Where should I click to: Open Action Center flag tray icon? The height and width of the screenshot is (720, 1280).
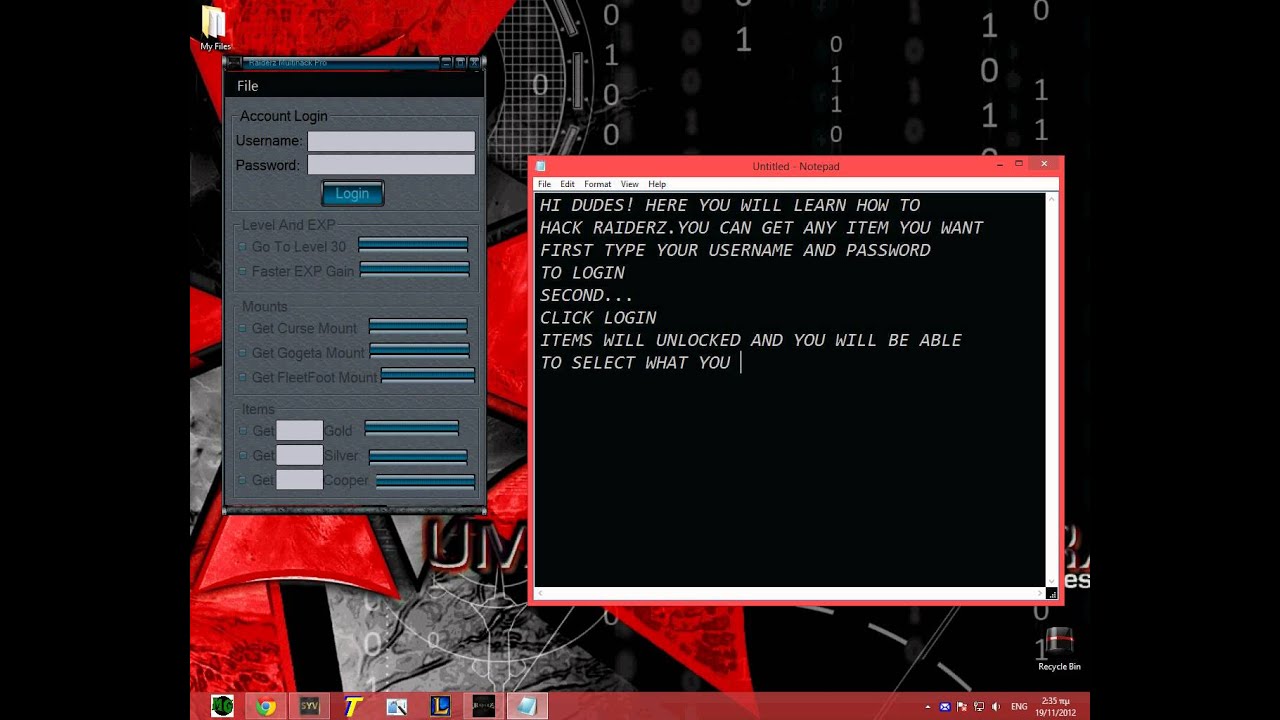pos(962,707)
